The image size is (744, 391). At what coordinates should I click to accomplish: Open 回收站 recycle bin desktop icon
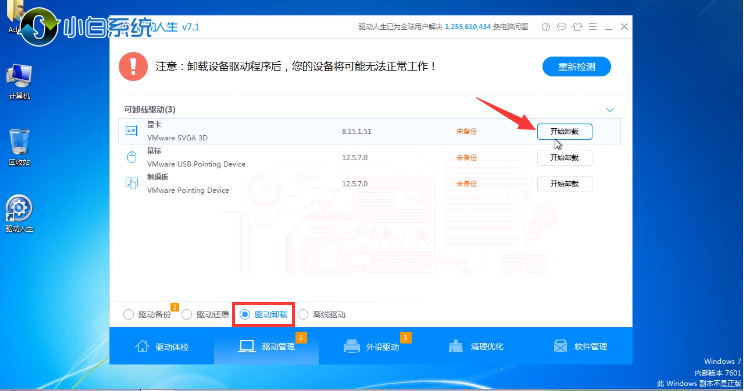tap(19, 147)
